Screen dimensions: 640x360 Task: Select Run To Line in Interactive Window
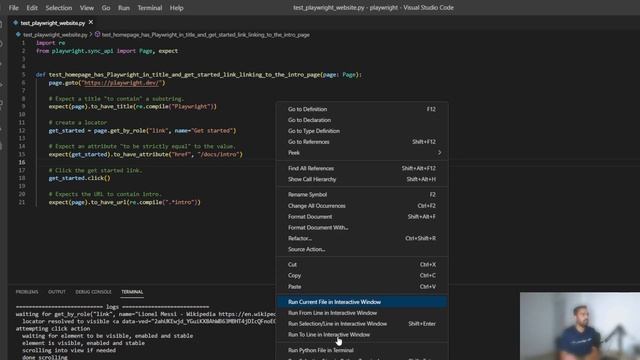click(362, 335)
